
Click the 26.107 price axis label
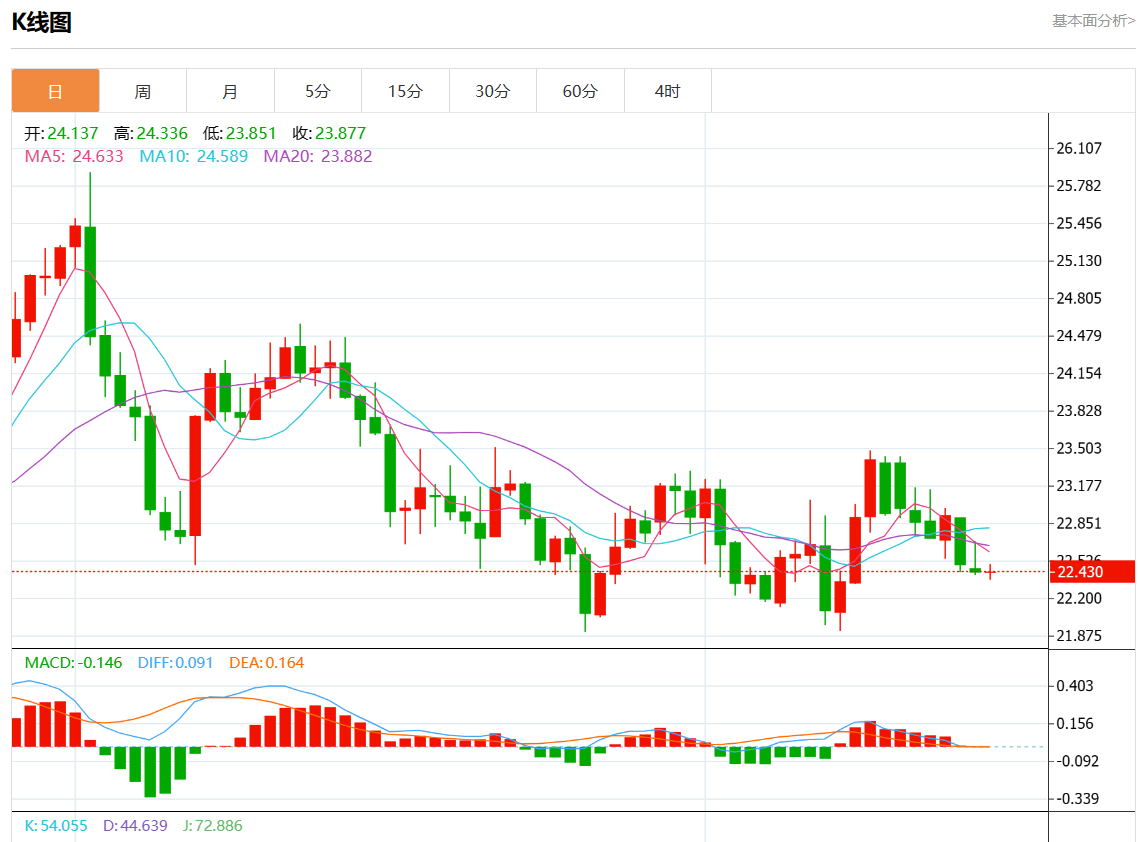[1079, 148]
